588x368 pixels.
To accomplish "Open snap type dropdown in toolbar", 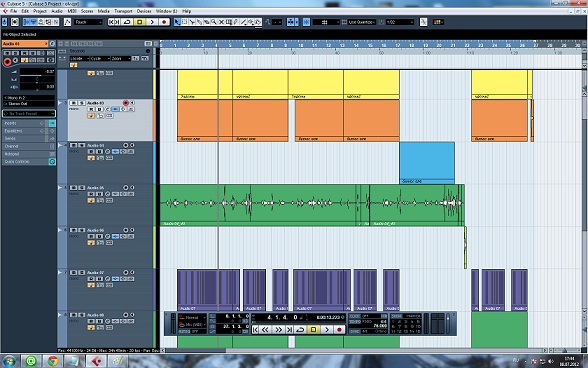I will [x=326, y=22].
